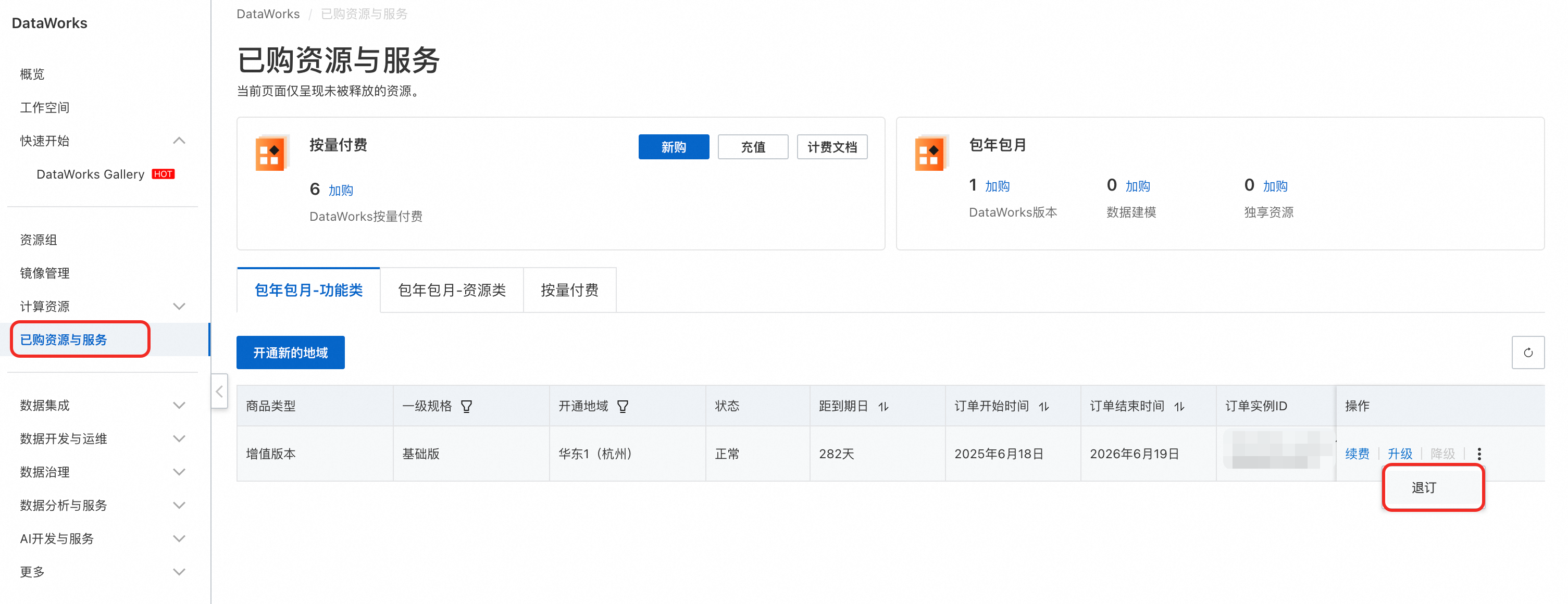
Task: Click the refresh icon above the table
Action: click(x=1528, y=353)
